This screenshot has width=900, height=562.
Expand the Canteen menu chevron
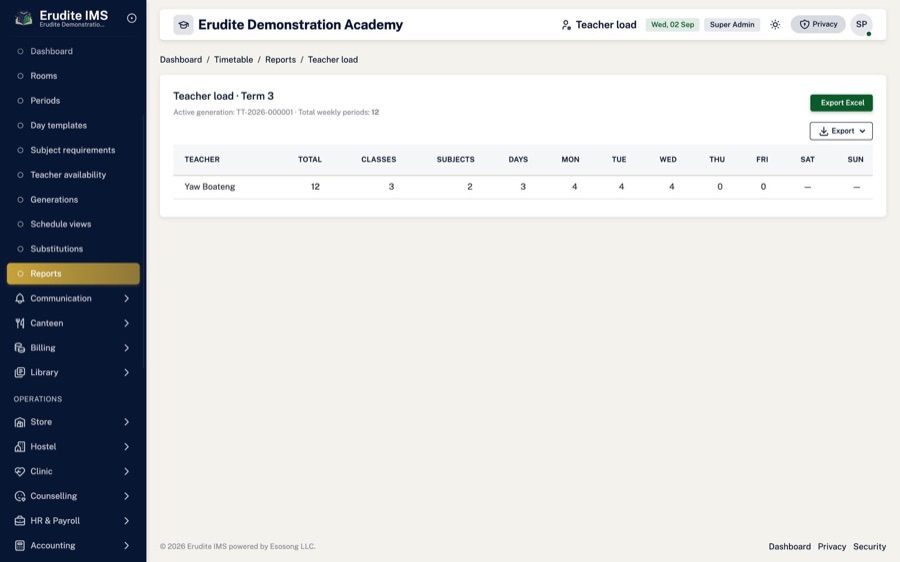(x=126, y=323)
